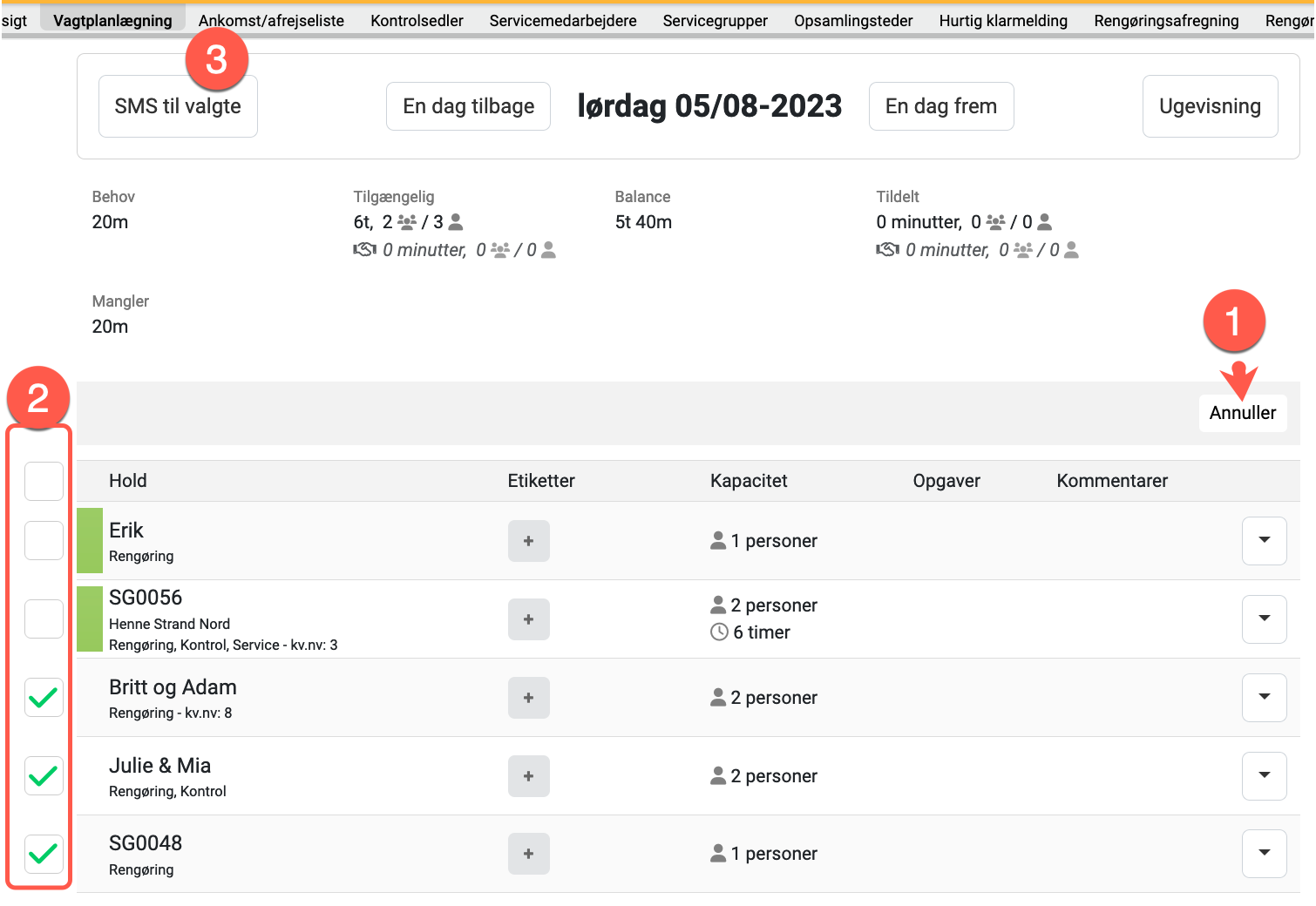1316x906 pixels.
Task: Switch to Ugevisning
Action: pyautogui.click(x=1210, y=106)
